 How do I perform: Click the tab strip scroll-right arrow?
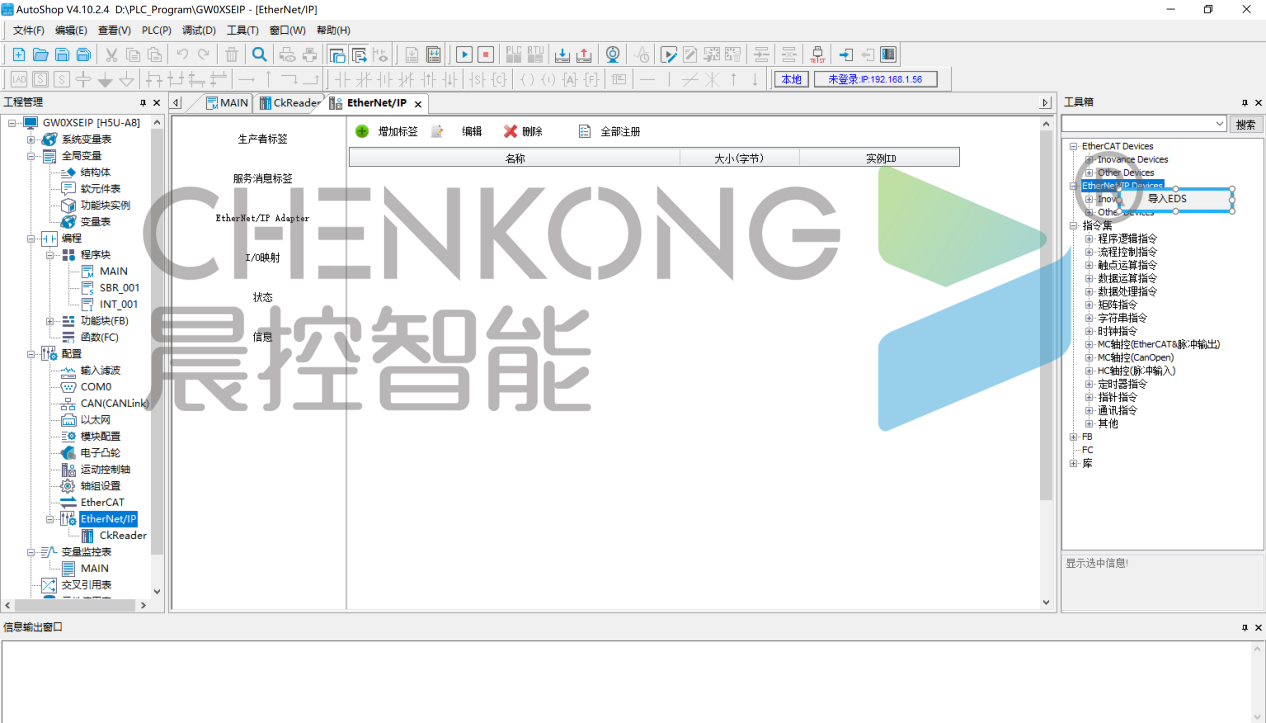coord(1046,102)
